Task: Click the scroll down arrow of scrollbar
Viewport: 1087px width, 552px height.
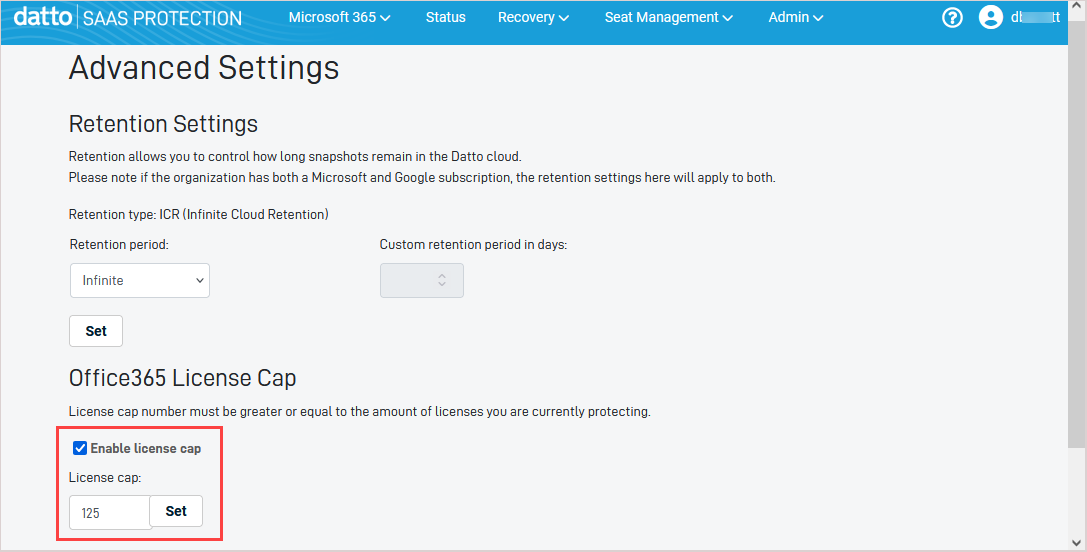Action: pyautogui.click(x=1077, y=542)
